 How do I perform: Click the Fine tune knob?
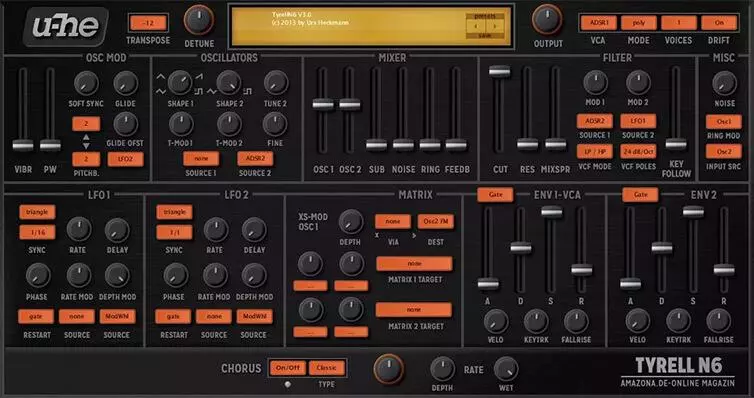[x=275, y=124]
